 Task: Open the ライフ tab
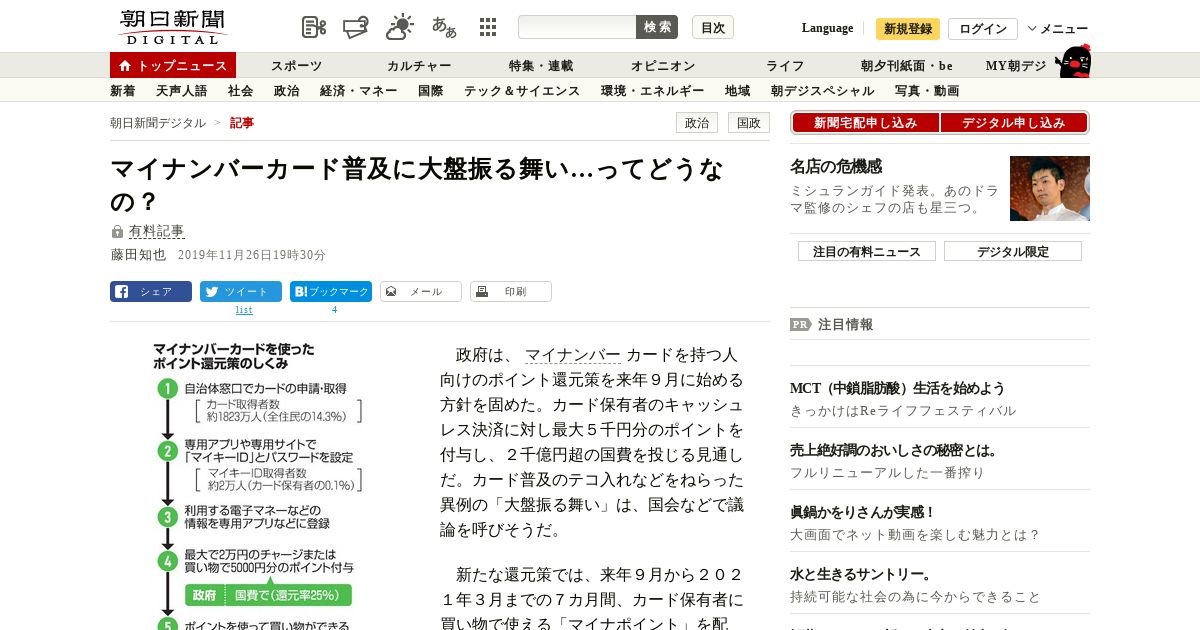785,66
